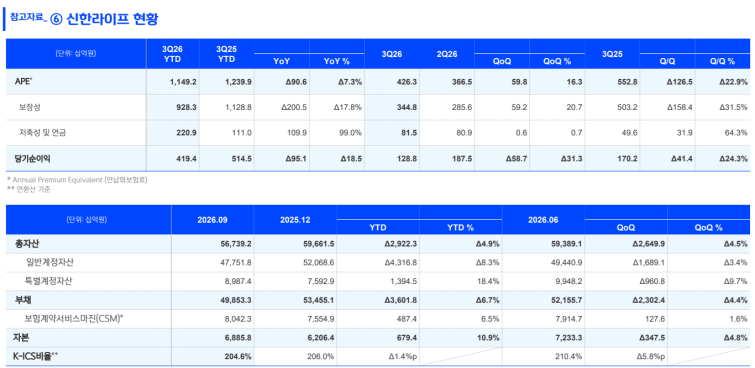The height and width of the screenshot is (368, 755).
Task: Click the 'Q/Q %' column header
Action: tap(723, 62)
